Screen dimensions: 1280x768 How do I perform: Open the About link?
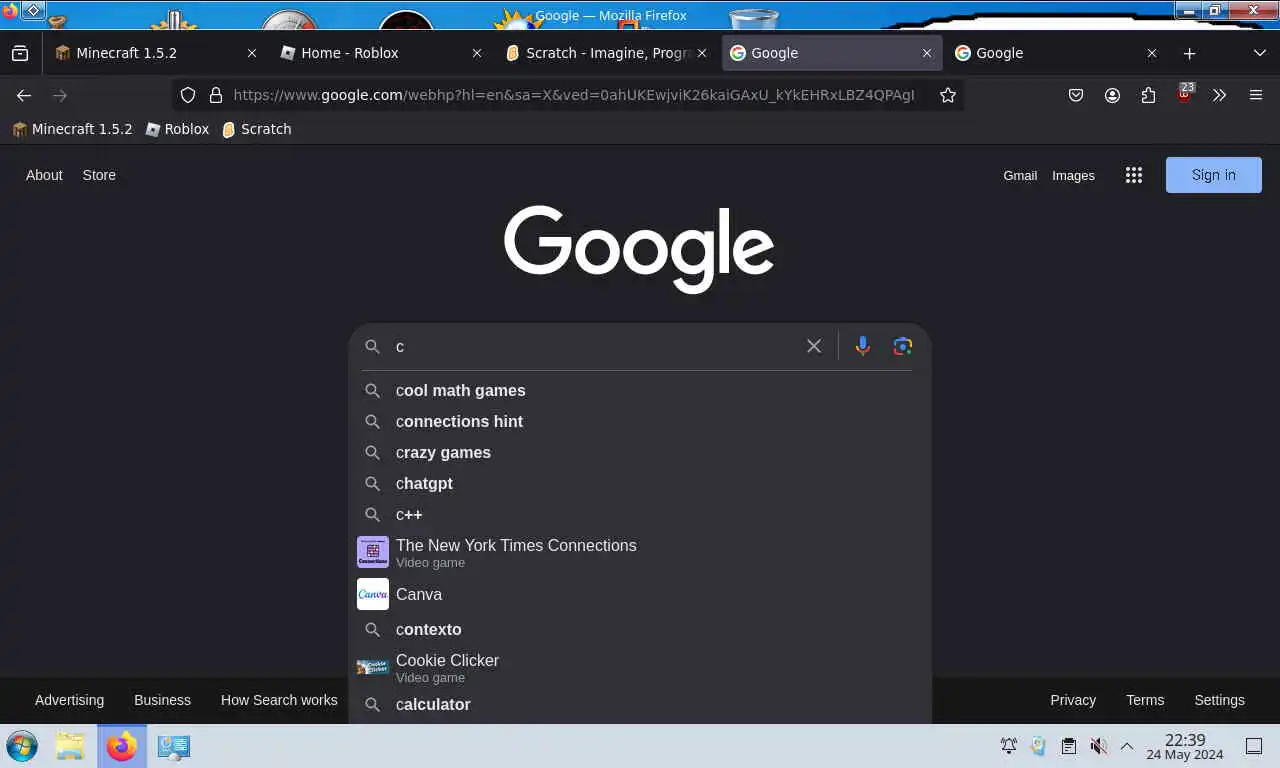pyautogui.click(x=44, y=175)
